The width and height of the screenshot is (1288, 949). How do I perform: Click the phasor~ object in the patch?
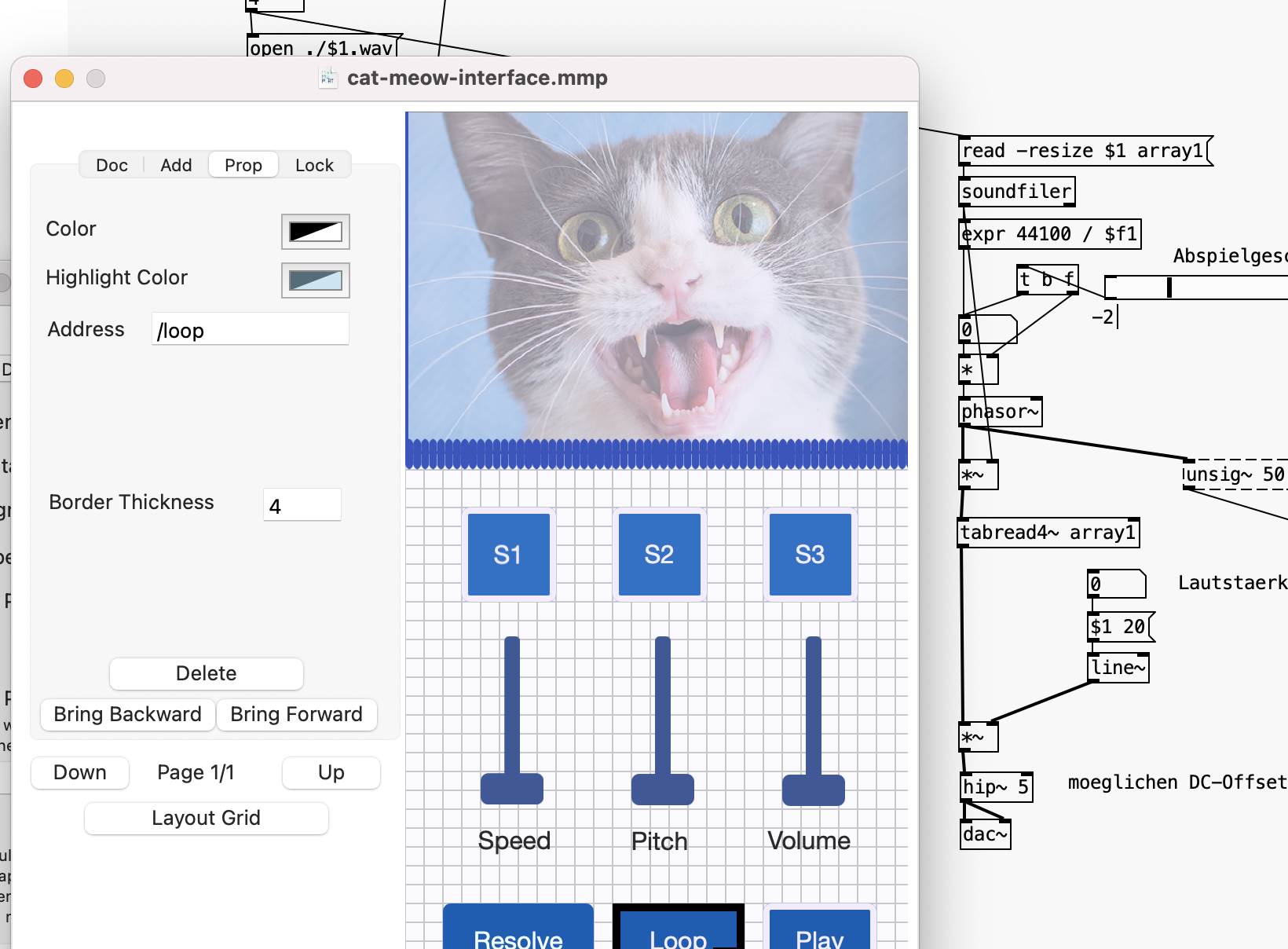999,411
